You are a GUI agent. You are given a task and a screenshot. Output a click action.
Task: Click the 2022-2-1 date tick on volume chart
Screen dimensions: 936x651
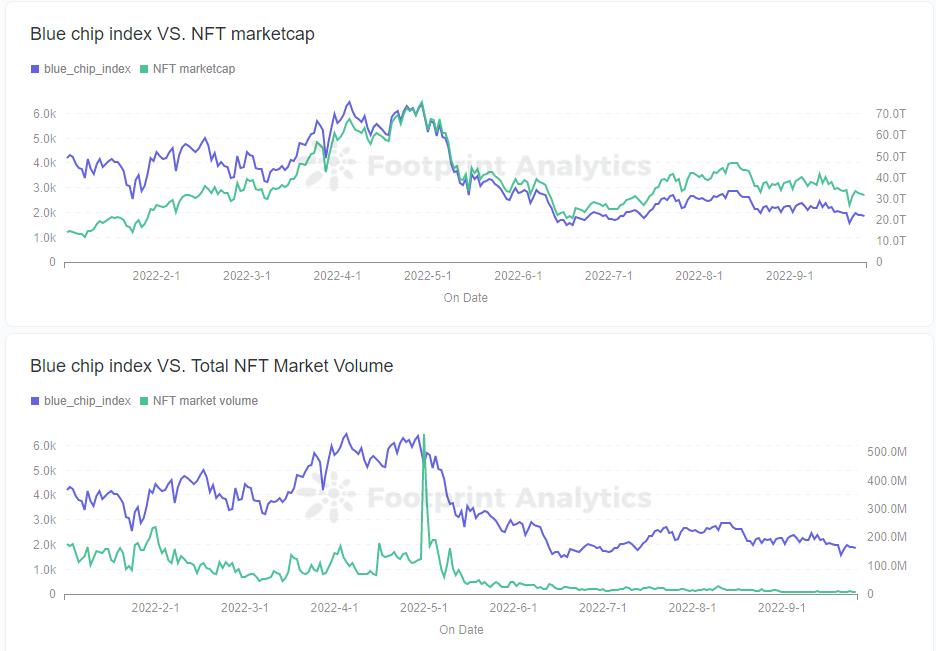(156, 607)
